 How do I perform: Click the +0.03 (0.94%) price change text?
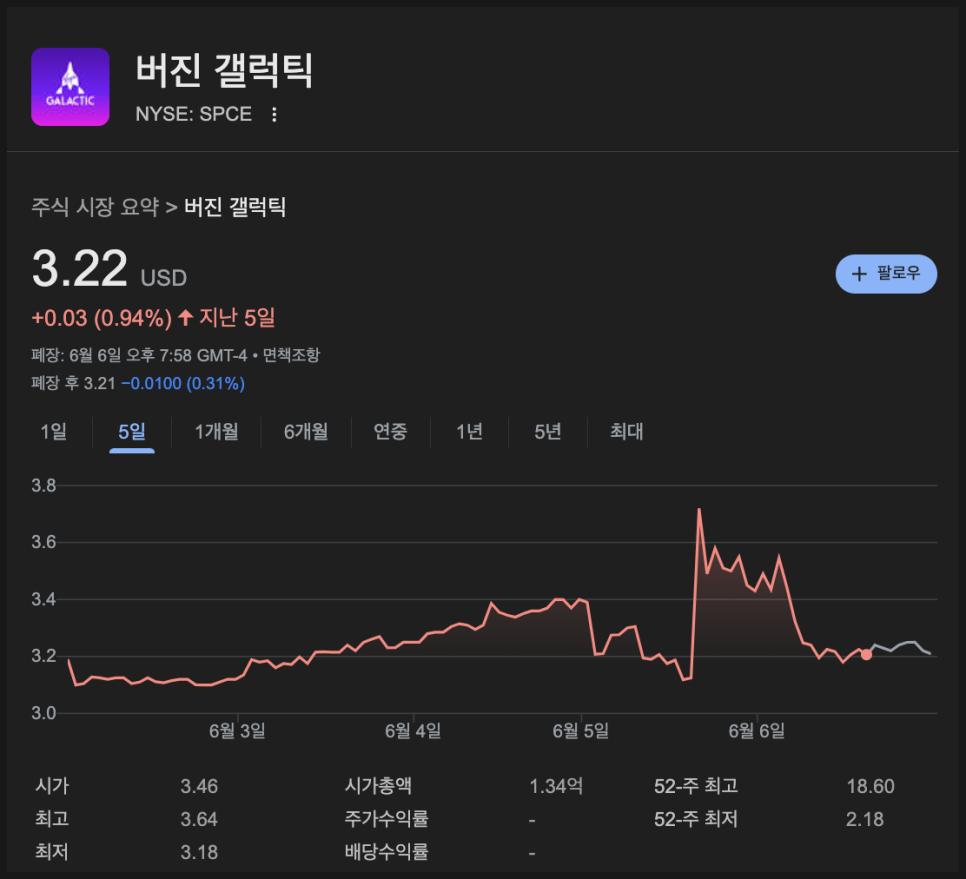point(102,318)
